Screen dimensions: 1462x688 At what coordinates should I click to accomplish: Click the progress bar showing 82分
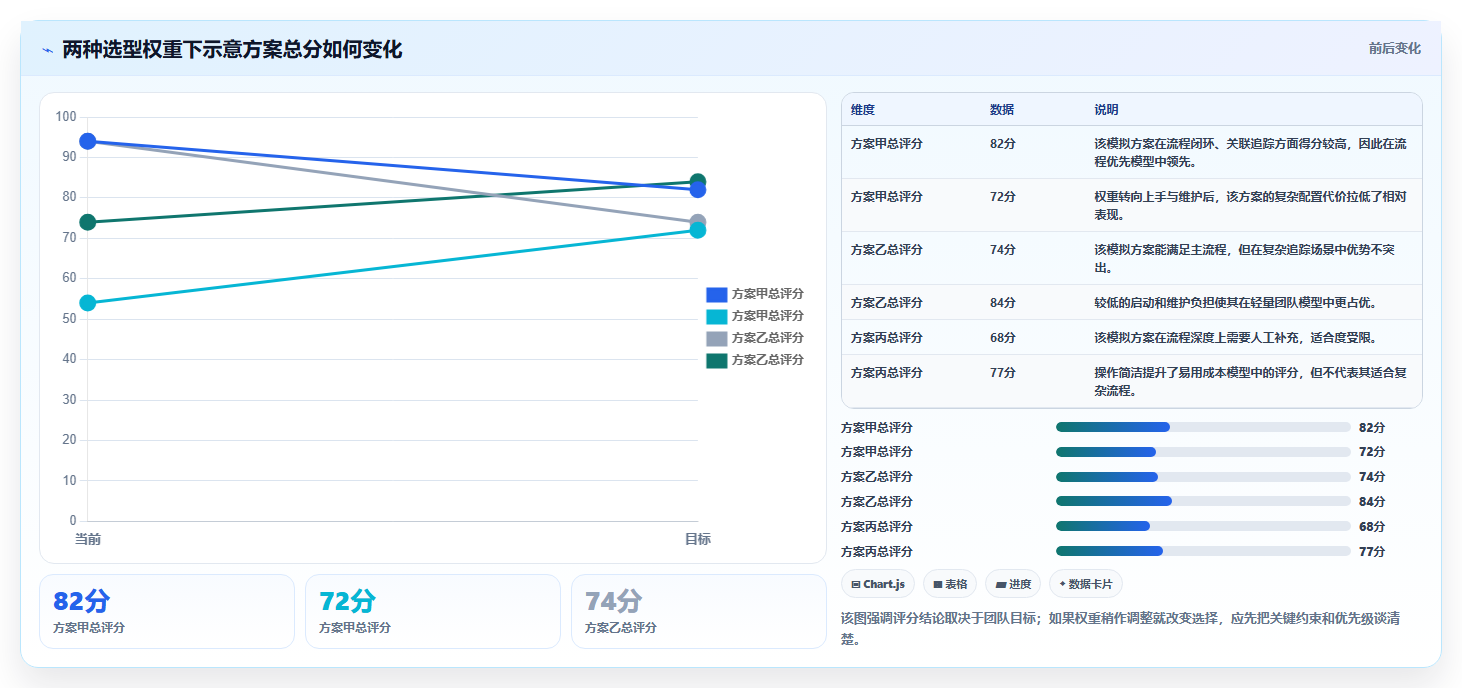(1203, 427)
